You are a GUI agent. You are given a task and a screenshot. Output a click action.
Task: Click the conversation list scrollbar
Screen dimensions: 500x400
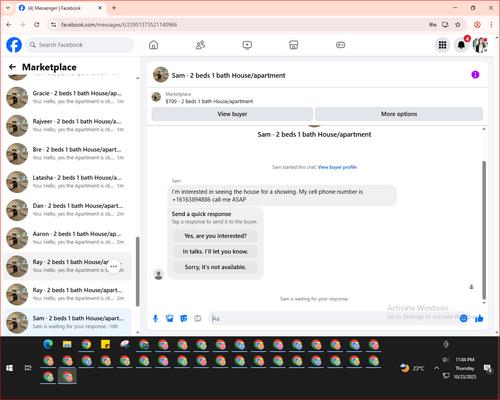click(x=137, y=271)
